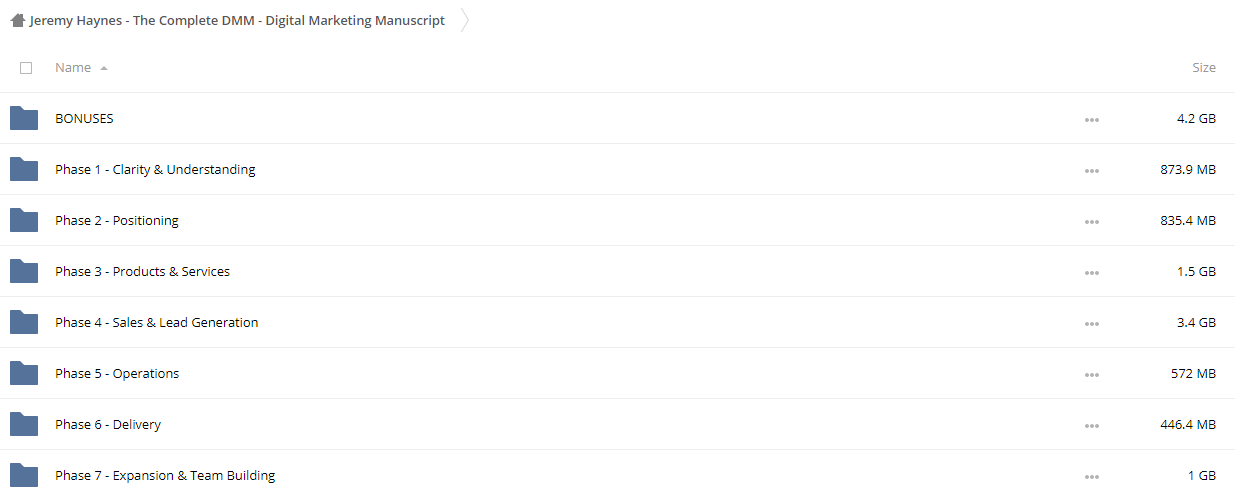Open more options for Phase 6 - Delivery

click(x=1091, y=425)
